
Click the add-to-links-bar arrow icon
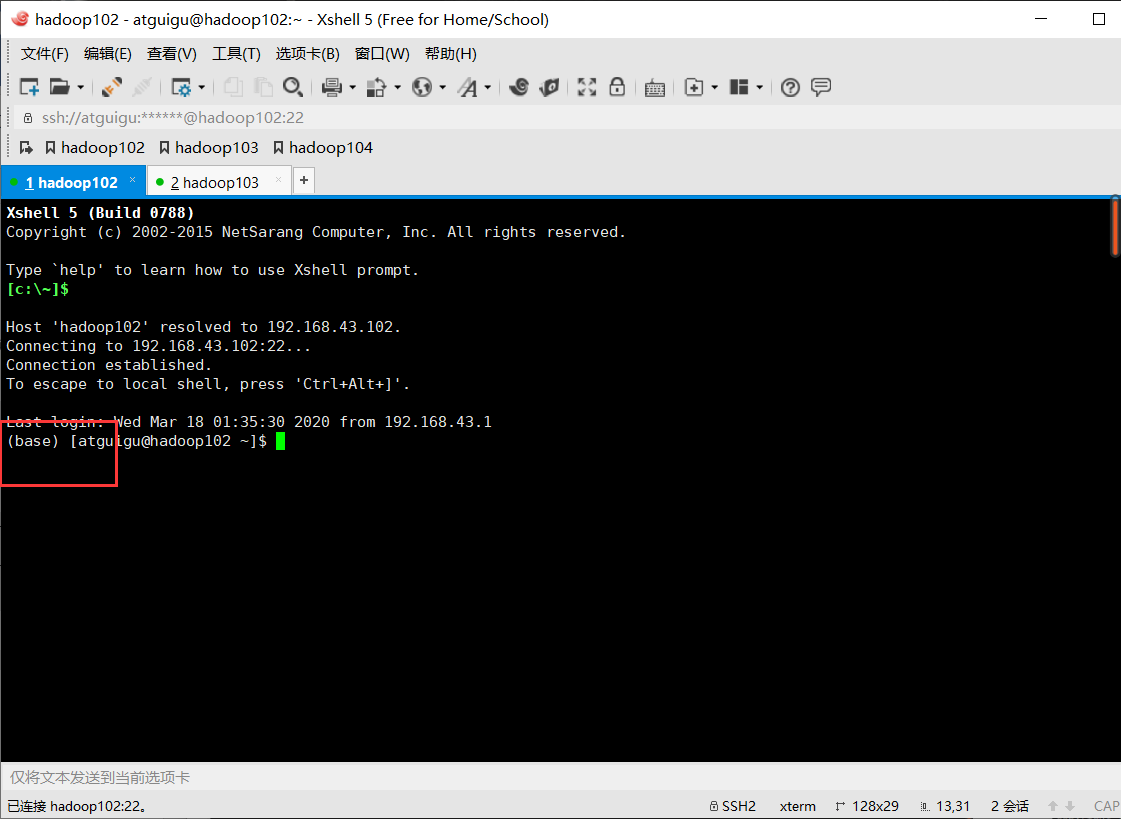[26, 147]
